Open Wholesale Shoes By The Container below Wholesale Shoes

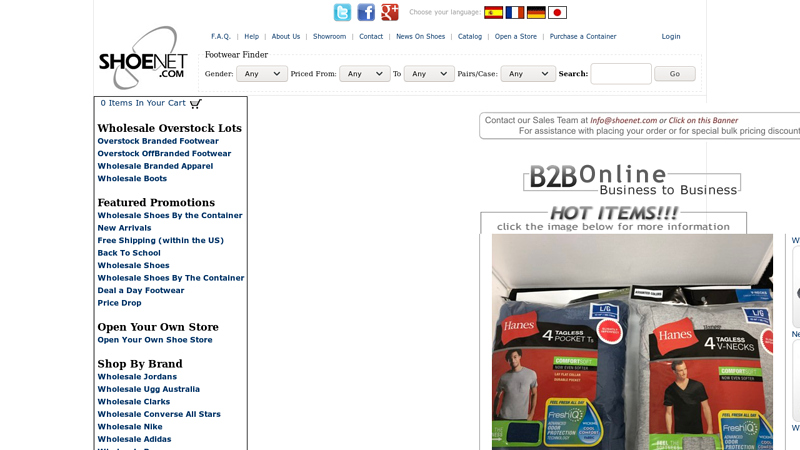pos(171,278)
